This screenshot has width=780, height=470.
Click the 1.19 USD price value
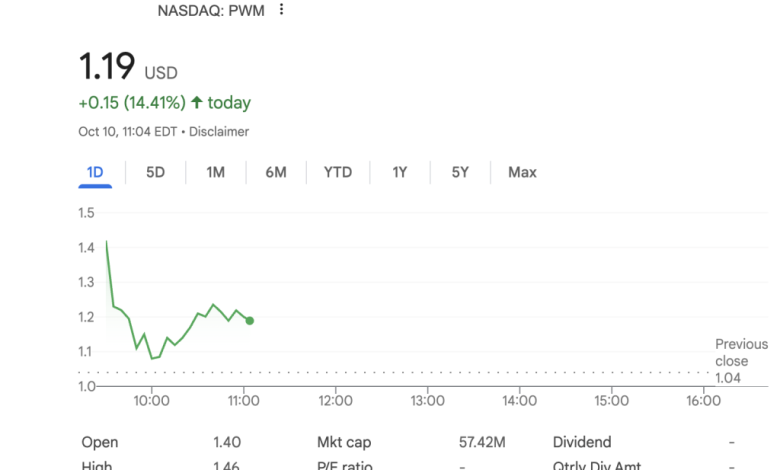[107, 68]
